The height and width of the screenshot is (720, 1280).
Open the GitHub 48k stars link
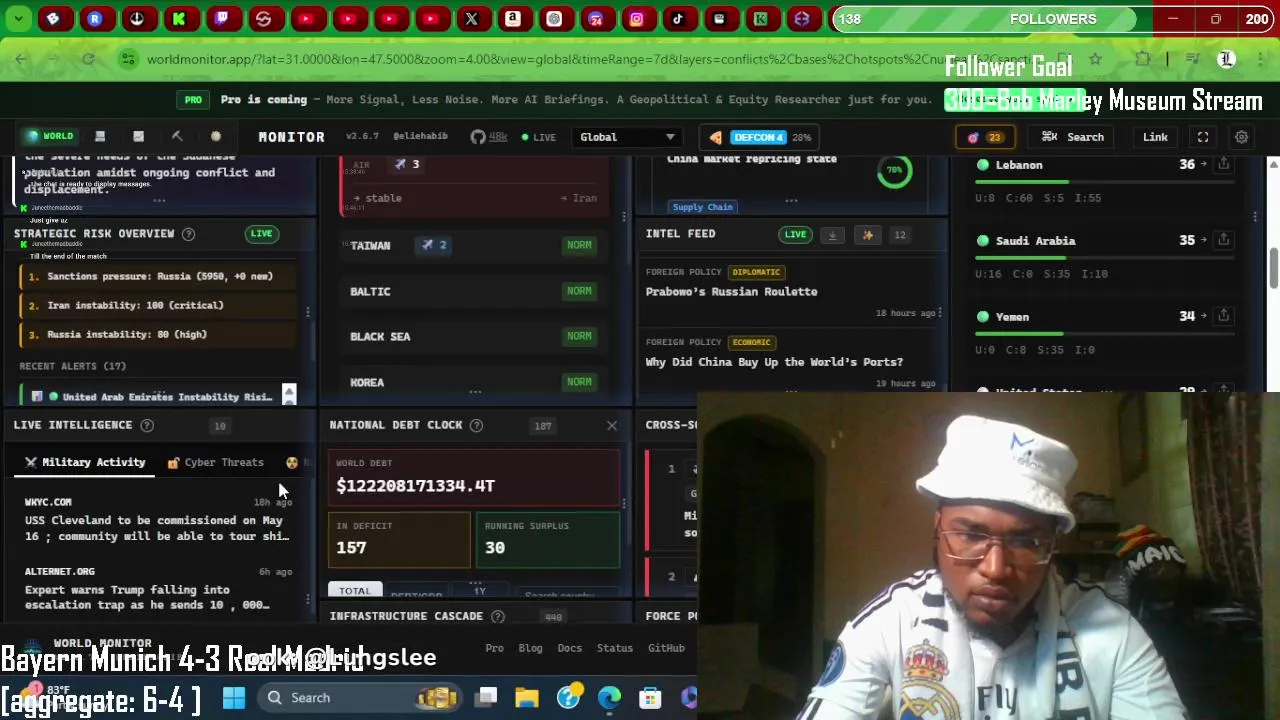coord(491,137)
